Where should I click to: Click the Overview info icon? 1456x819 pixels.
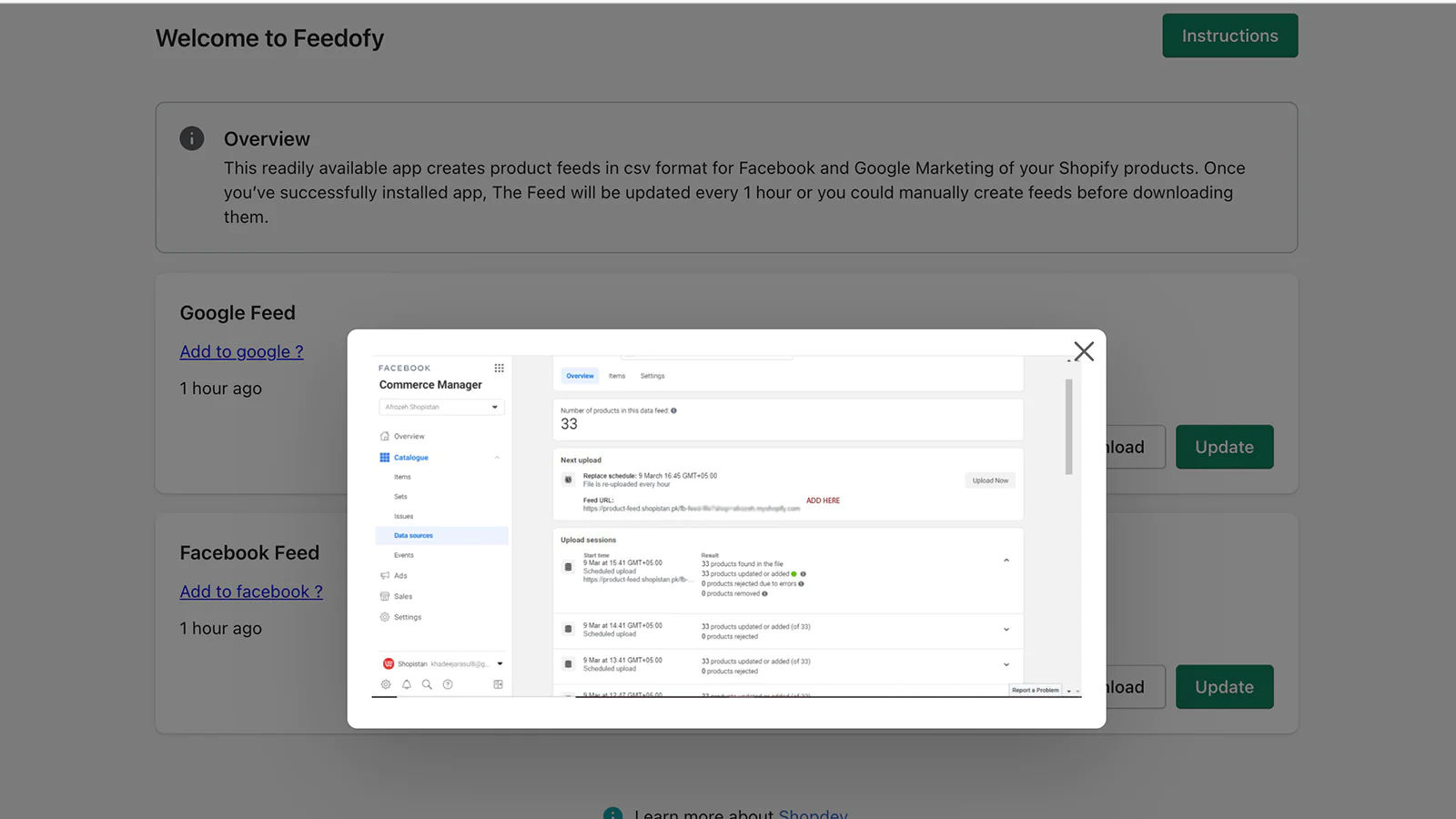192,138
